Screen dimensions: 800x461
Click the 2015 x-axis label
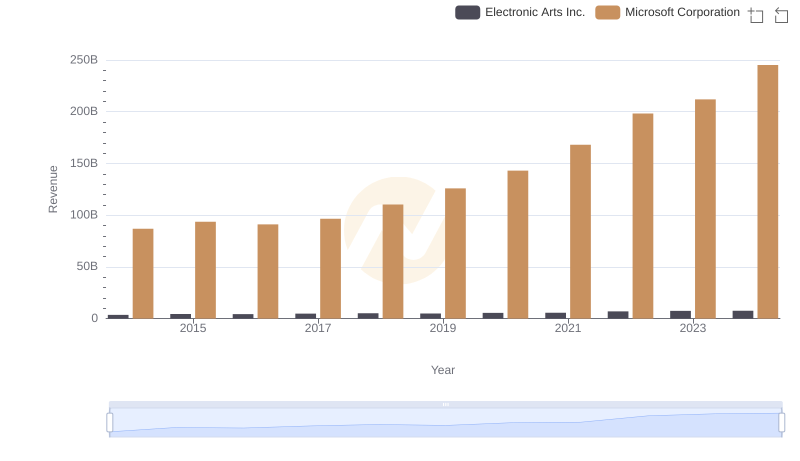pos(193,328)
